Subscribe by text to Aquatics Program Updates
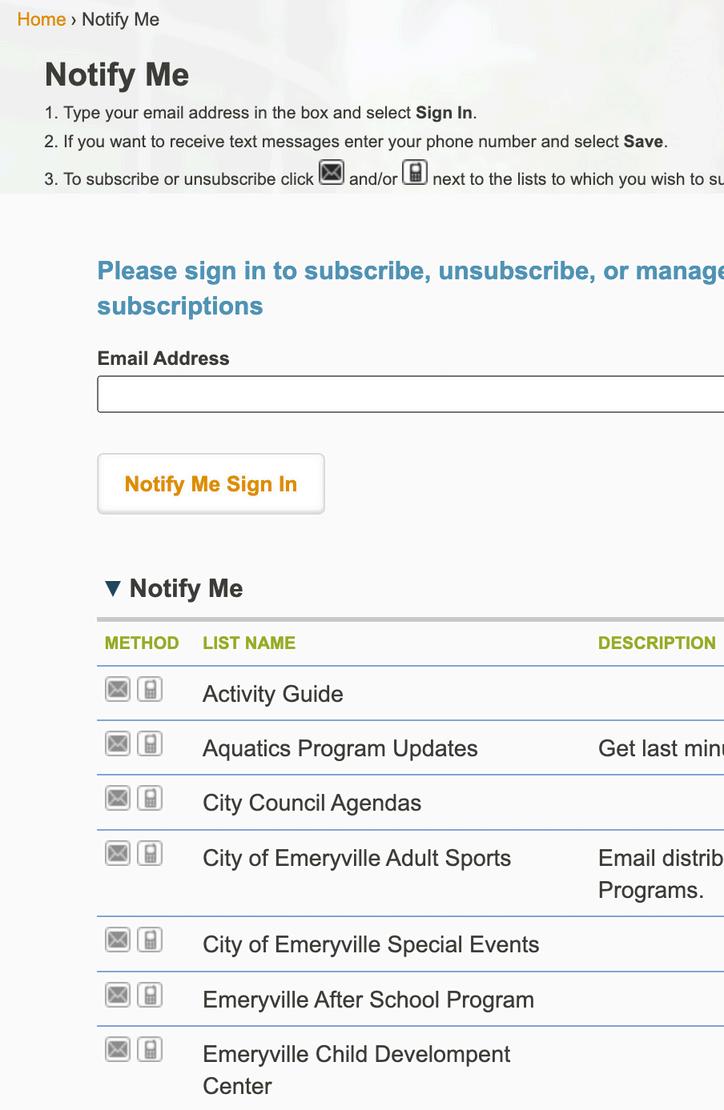The height and width of the screenshot is (1110, 724). 150,744
